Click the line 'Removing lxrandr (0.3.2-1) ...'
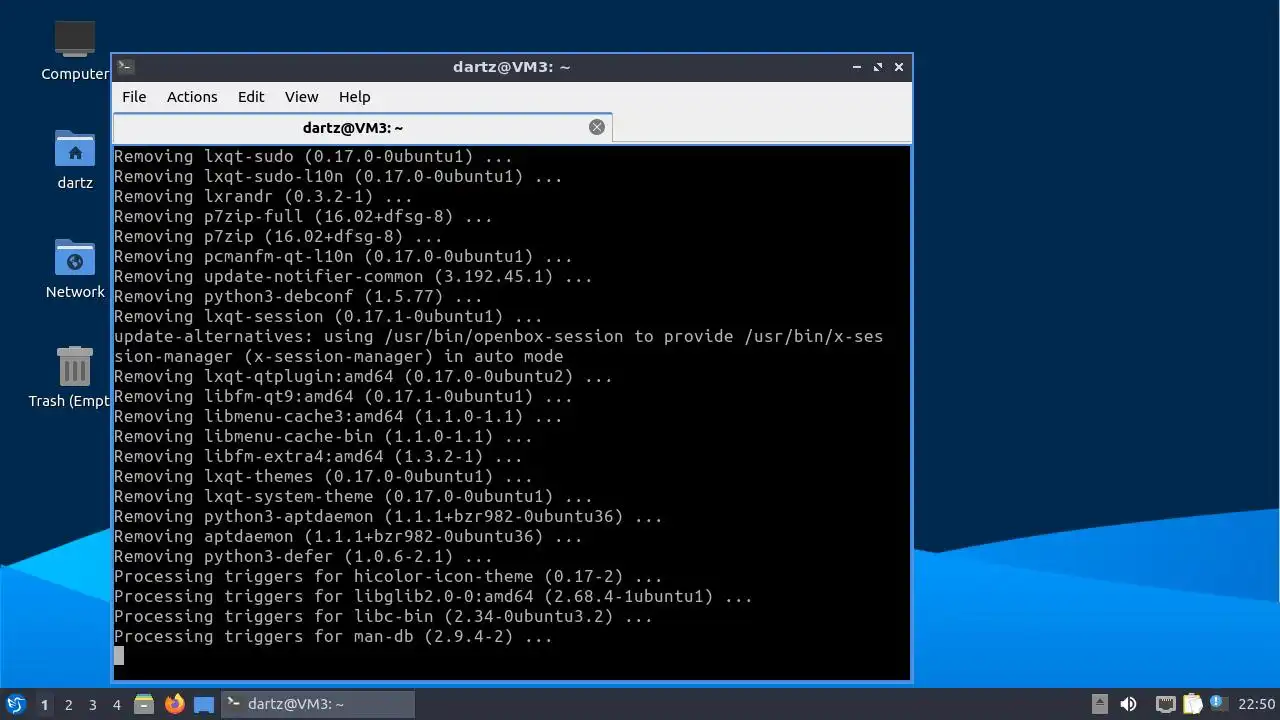The height and width of the screenshot is (720, 1280). tap(263, 196)
